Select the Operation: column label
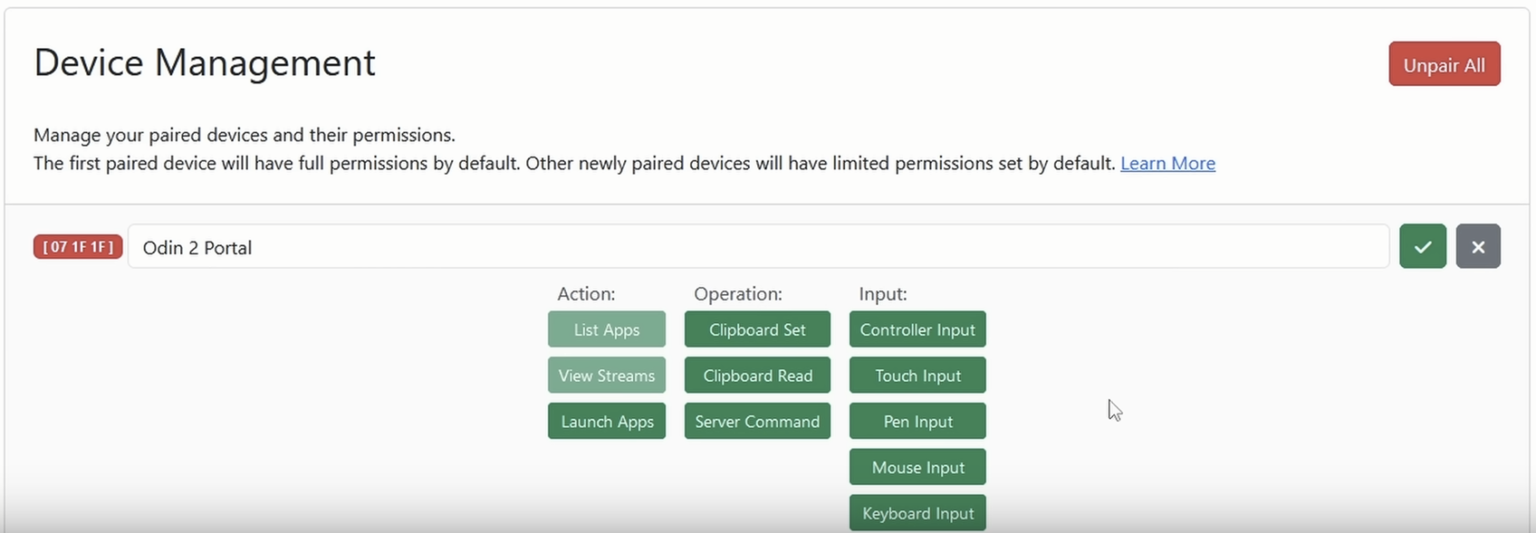Image resolution: width=1536 pixels, height=533 pixels. (738, 294)
